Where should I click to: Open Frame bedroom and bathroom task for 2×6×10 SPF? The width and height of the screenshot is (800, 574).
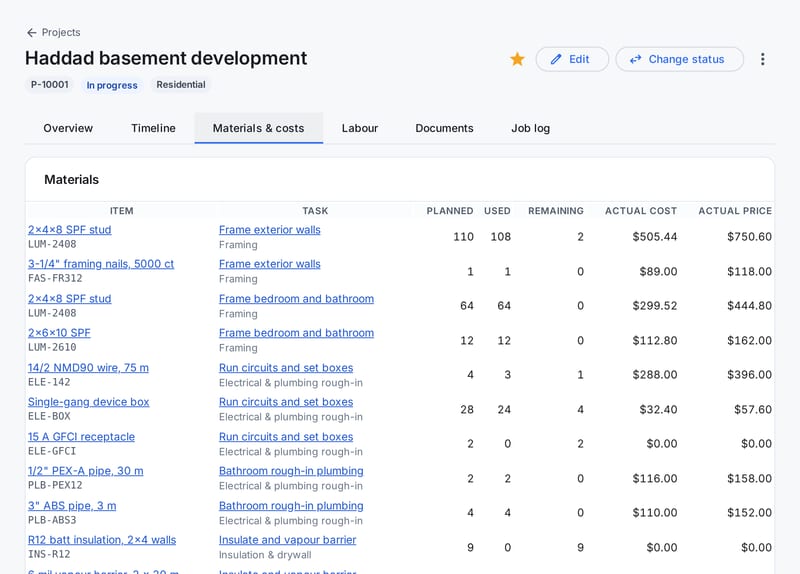click(296, 333)
